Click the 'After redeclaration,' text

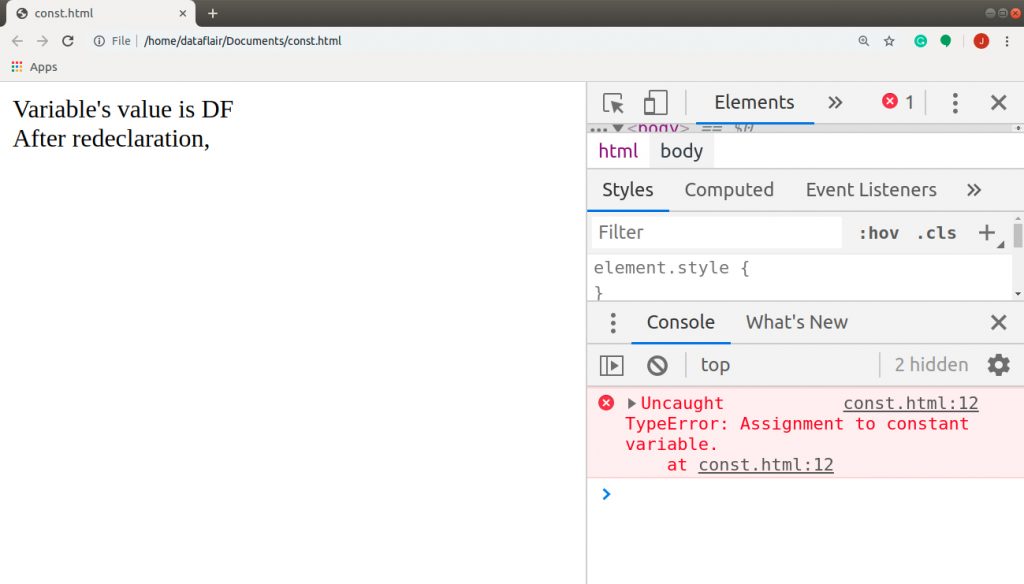click(x=111, y=139)
